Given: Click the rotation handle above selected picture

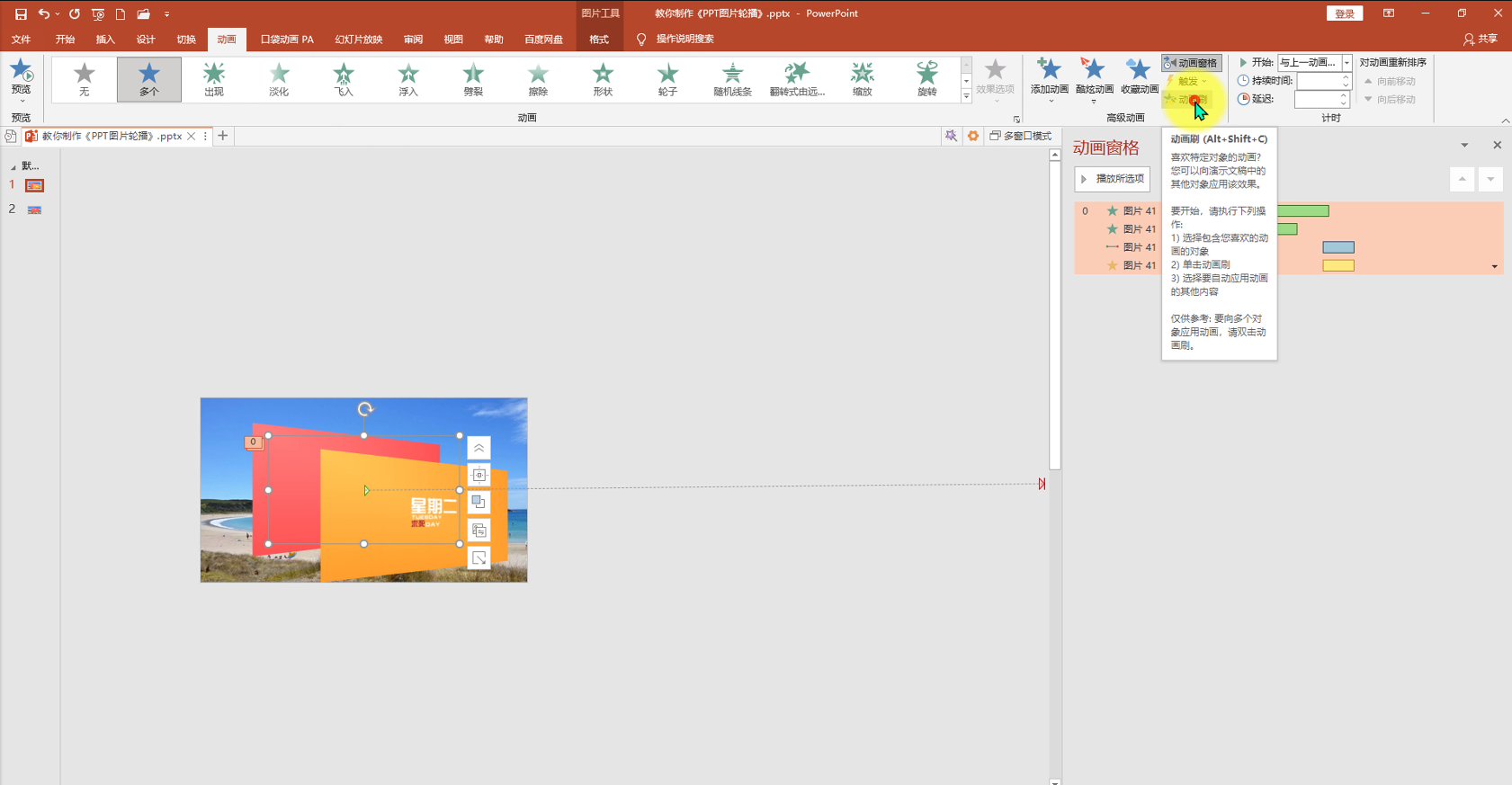Looking at the screenshot, I should [364, 409].
